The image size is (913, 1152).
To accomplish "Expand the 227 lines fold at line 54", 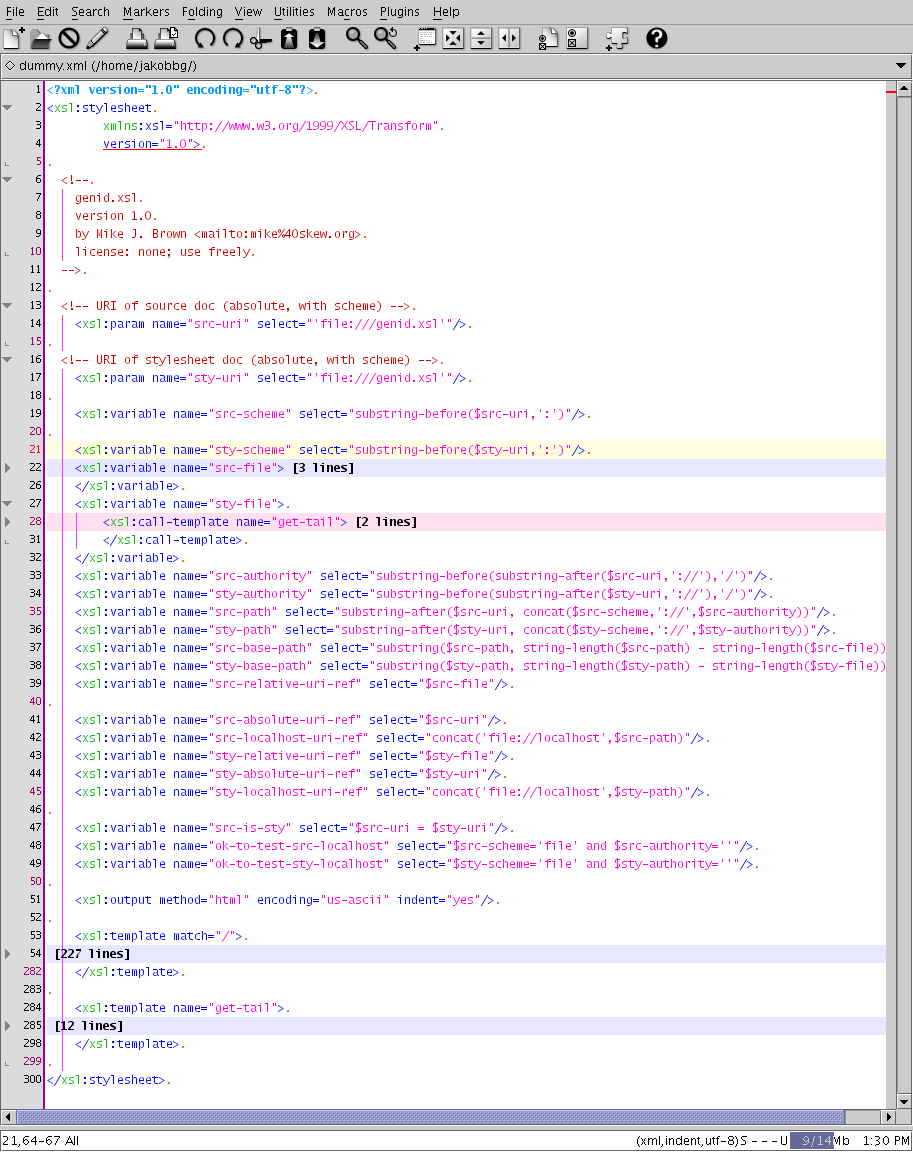I will (x=7, y=954).
